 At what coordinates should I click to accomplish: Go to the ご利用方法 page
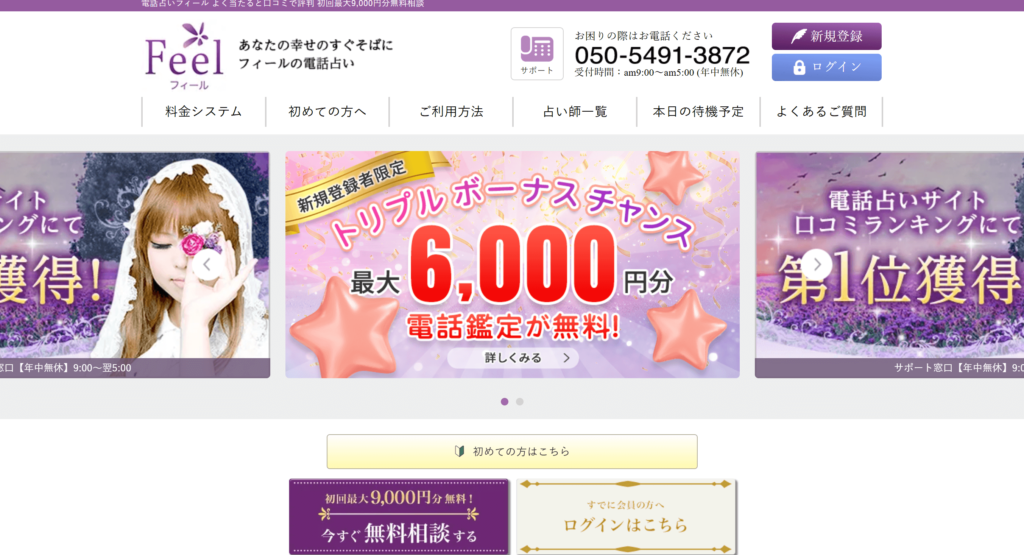451,112
